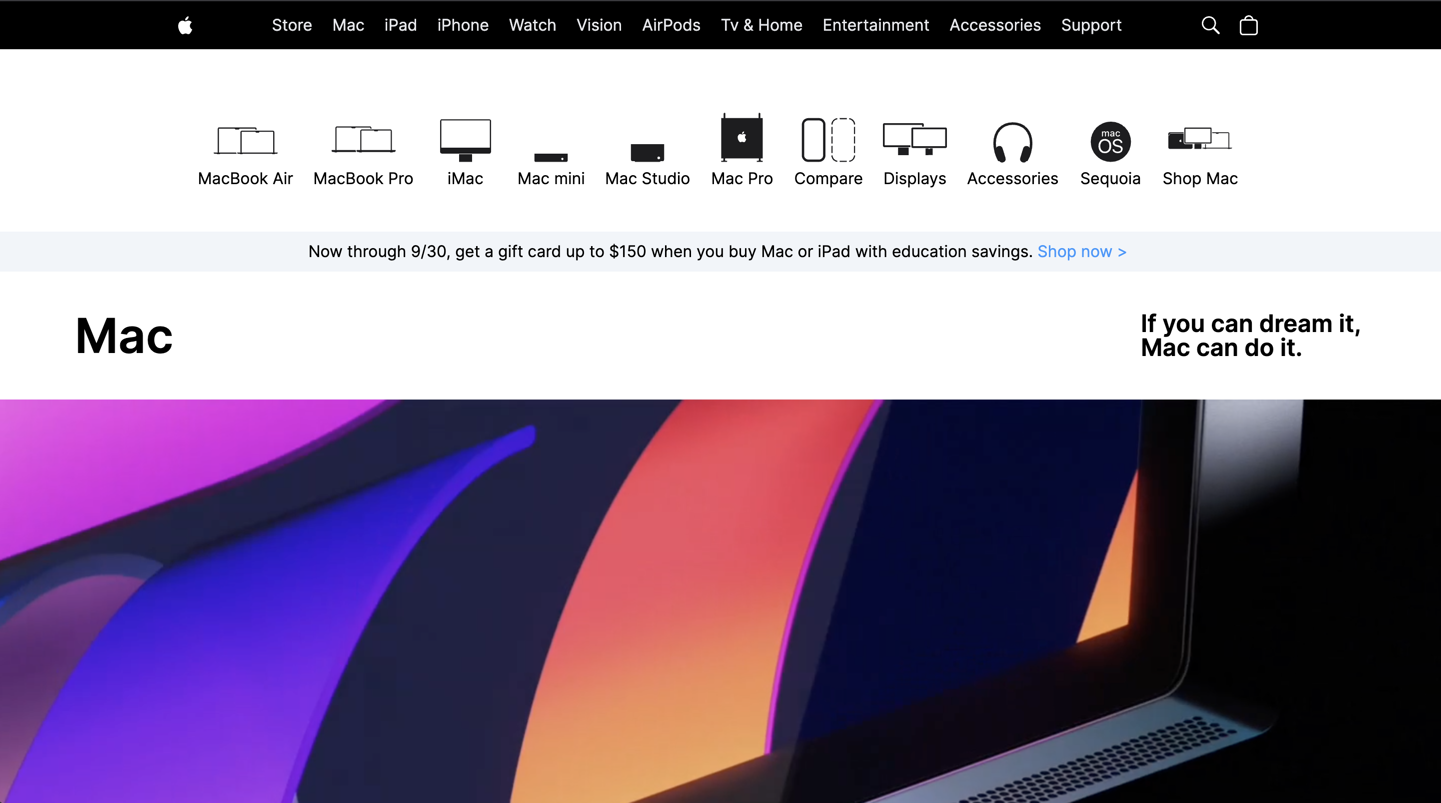Image resolution: width=1441 pixels, height=803 pixels.
Task: Open the search magnifier icon
Action: 1210,25
